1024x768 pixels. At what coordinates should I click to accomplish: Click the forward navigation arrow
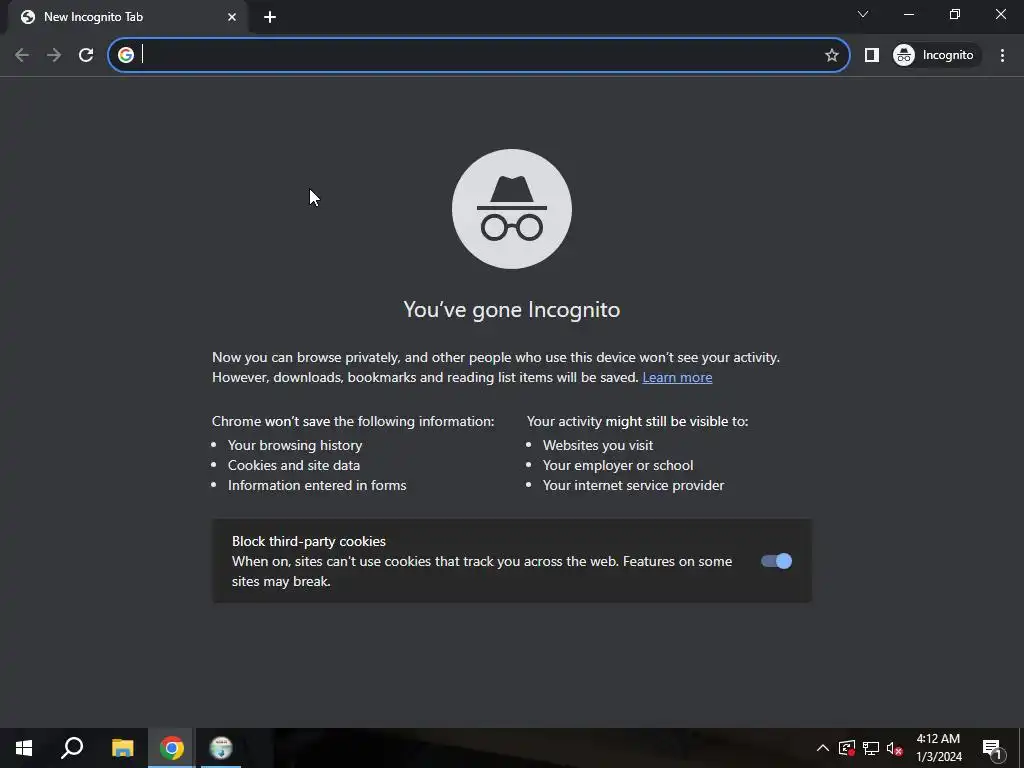54,55
